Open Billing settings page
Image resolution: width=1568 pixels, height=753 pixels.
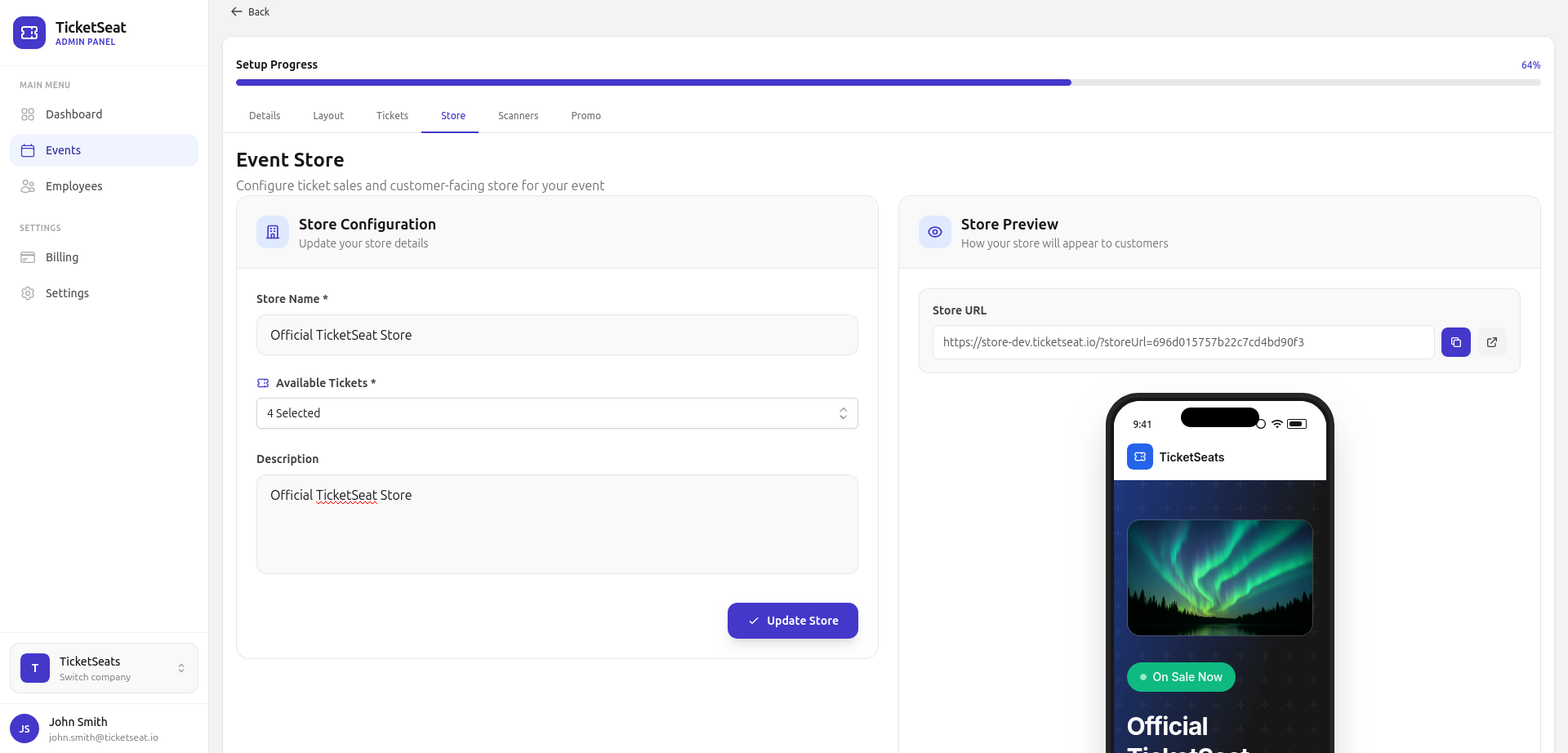[x=104, y=257]
